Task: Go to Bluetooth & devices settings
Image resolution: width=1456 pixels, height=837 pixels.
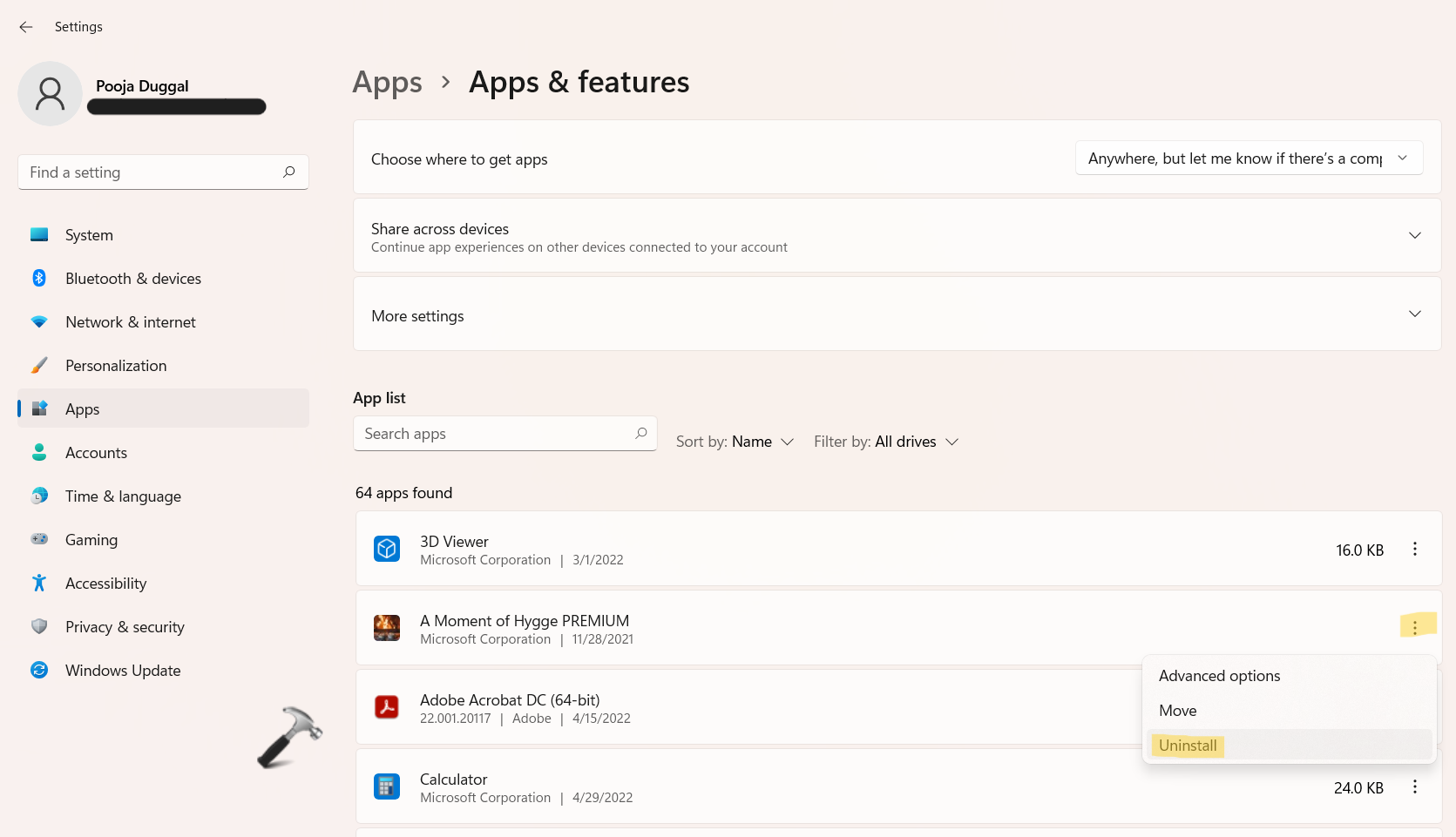Action: tap(132, 279)
